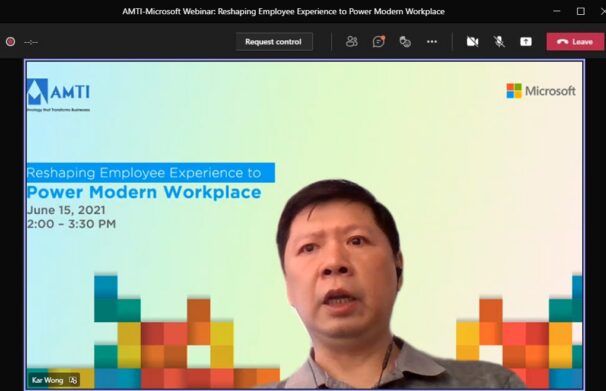Click the AMTI logo on the slide
Viewport: 606px width, 391px height.
coord(58,95)
